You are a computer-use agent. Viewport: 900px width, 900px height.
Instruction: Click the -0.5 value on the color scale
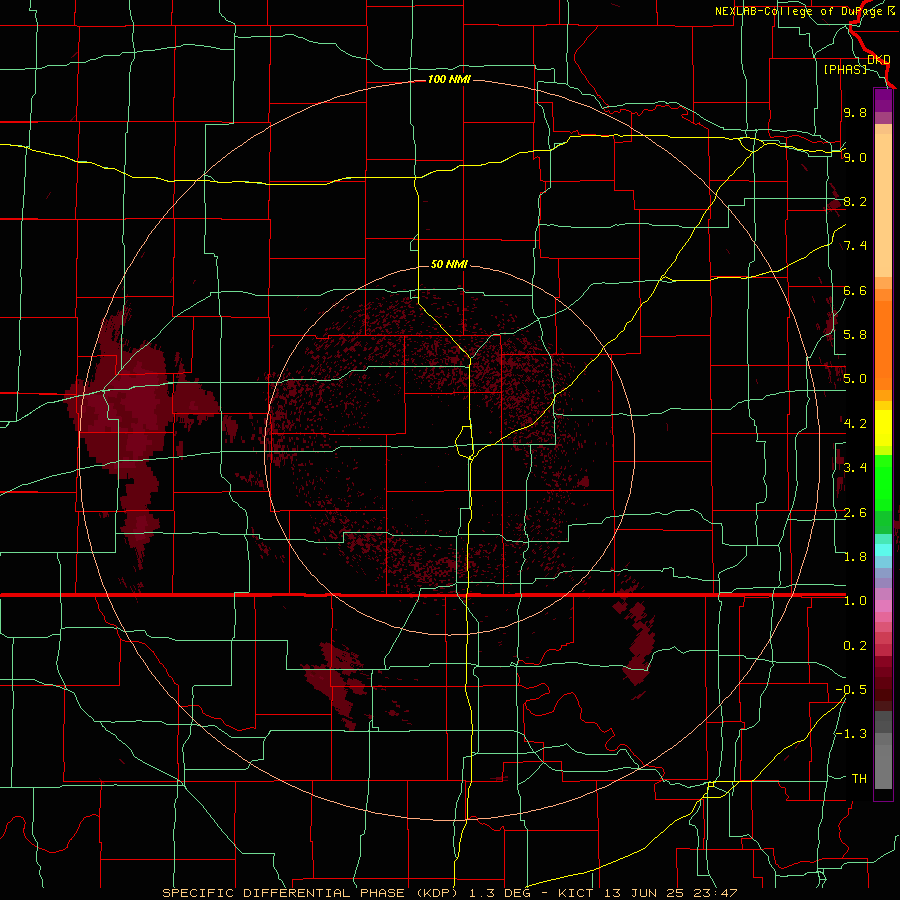pyautogui.click(x=851, y=690)
